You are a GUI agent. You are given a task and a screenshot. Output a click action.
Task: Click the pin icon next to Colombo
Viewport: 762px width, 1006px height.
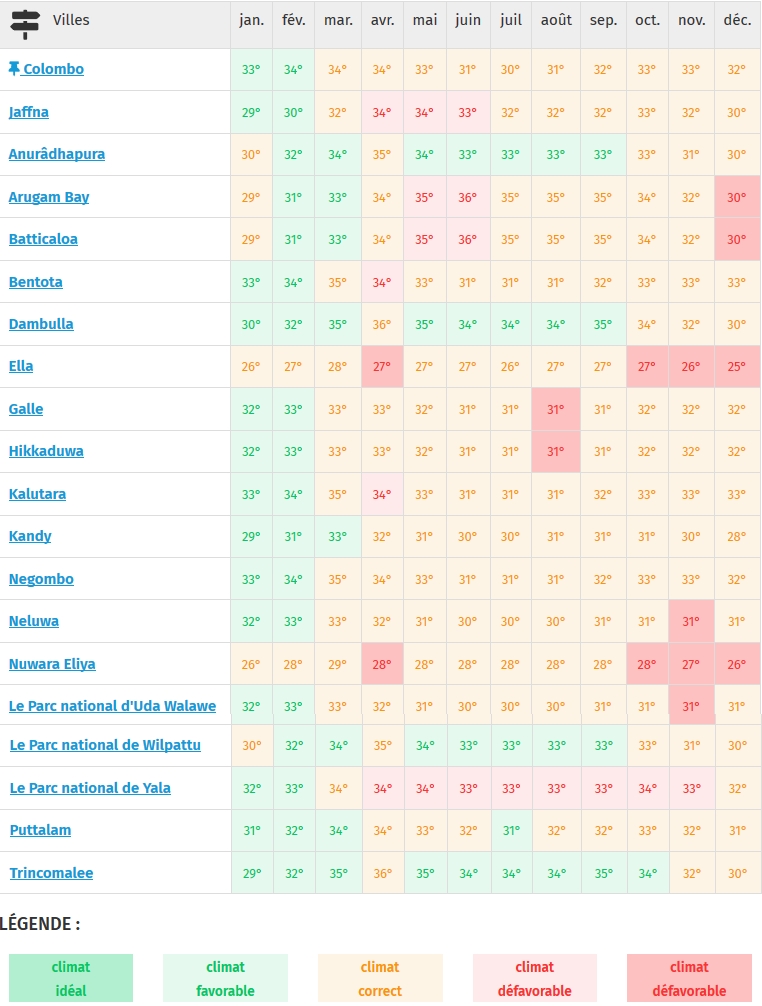(x=14, y=69)
